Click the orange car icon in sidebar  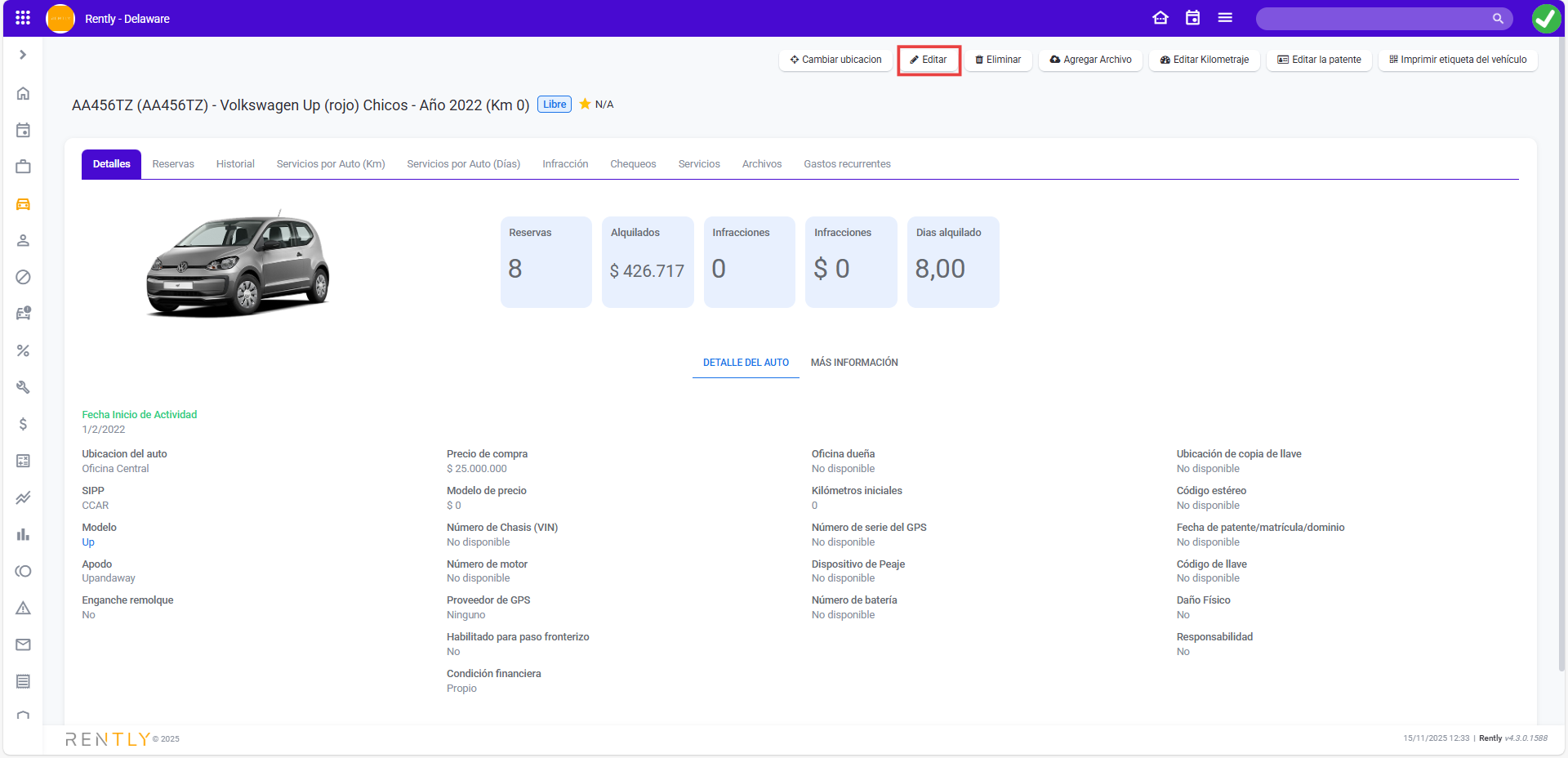[23, 204]
